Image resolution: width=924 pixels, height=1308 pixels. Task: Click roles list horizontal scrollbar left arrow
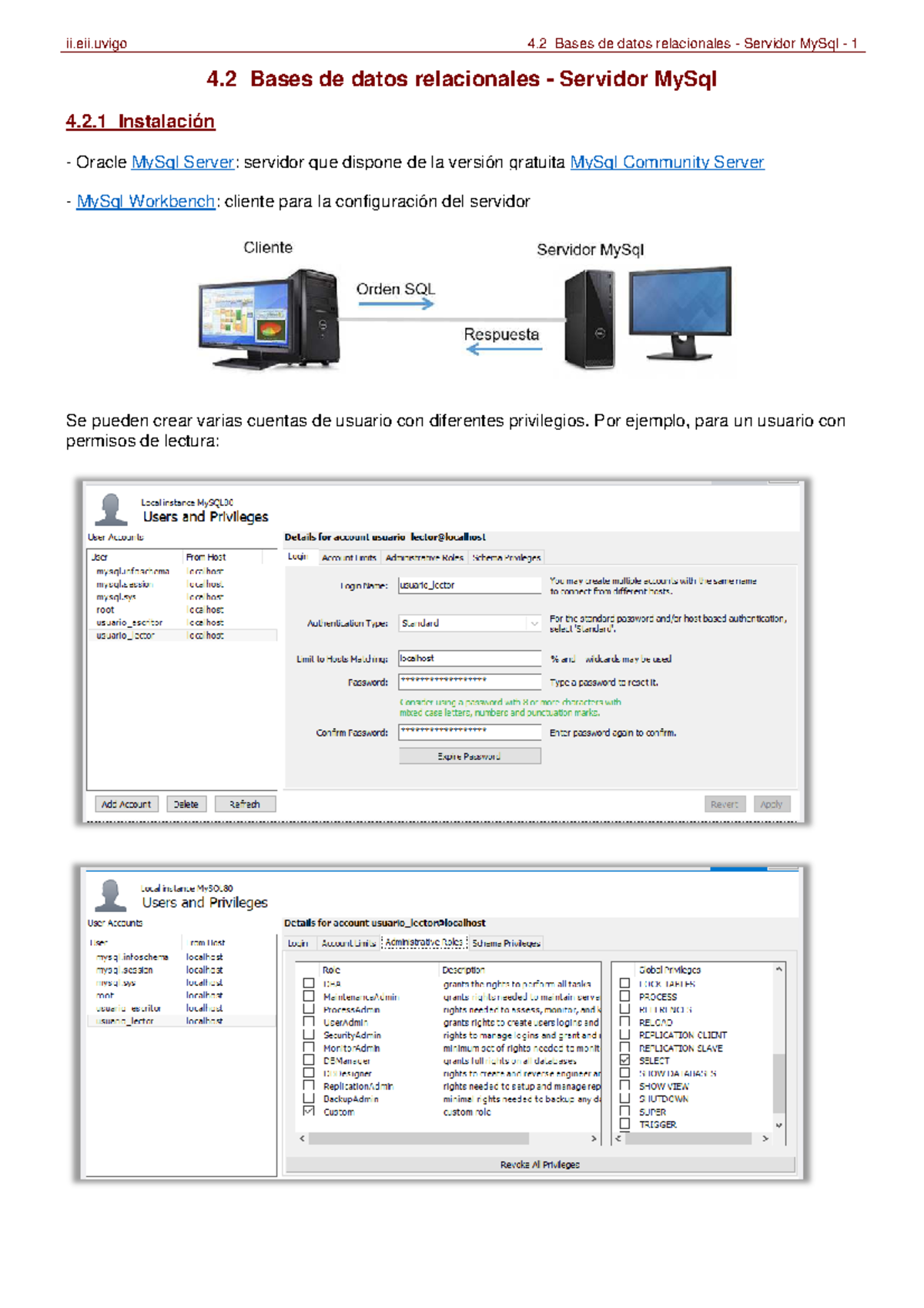303,1138
